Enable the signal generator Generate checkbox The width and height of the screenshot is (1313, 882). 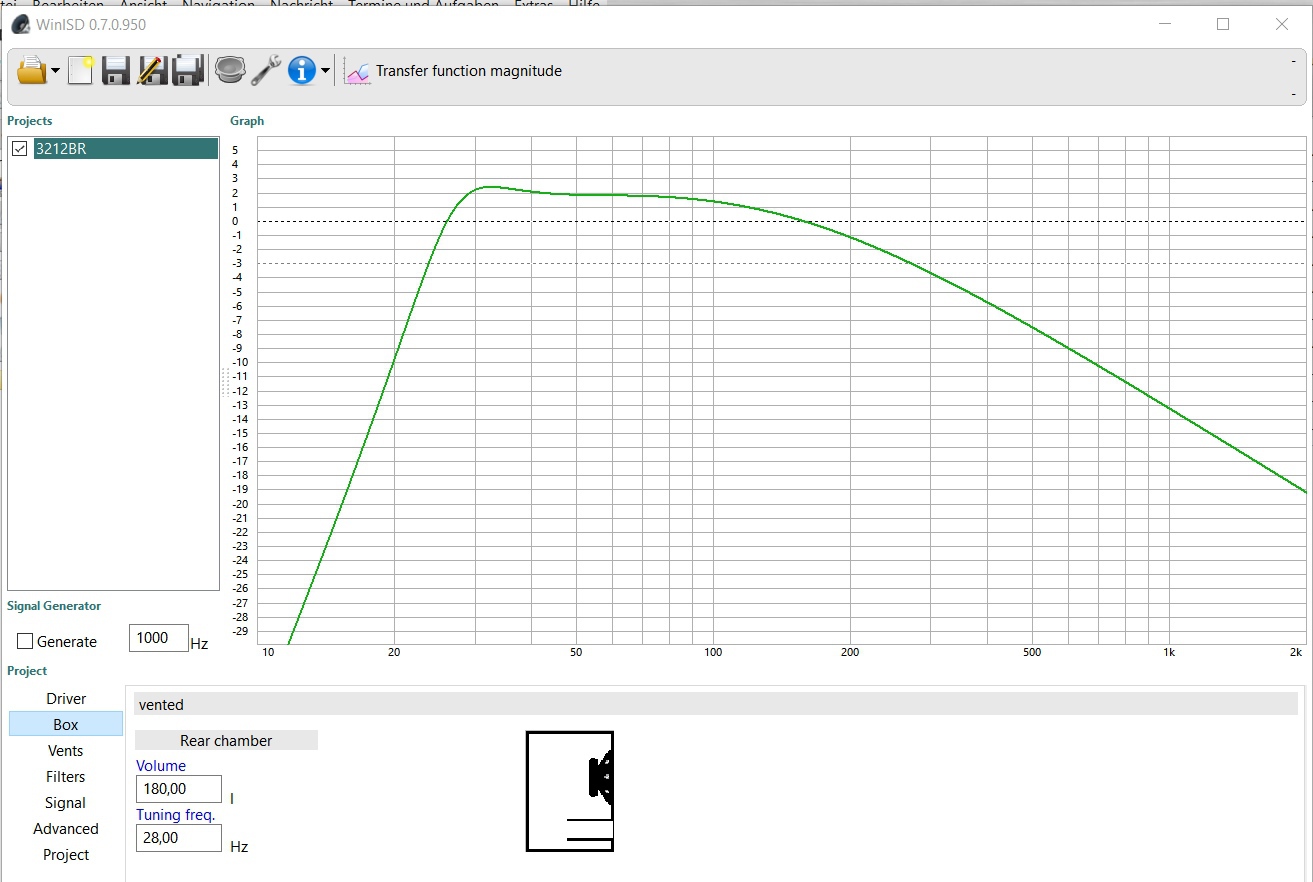click(x=25, y=642)
